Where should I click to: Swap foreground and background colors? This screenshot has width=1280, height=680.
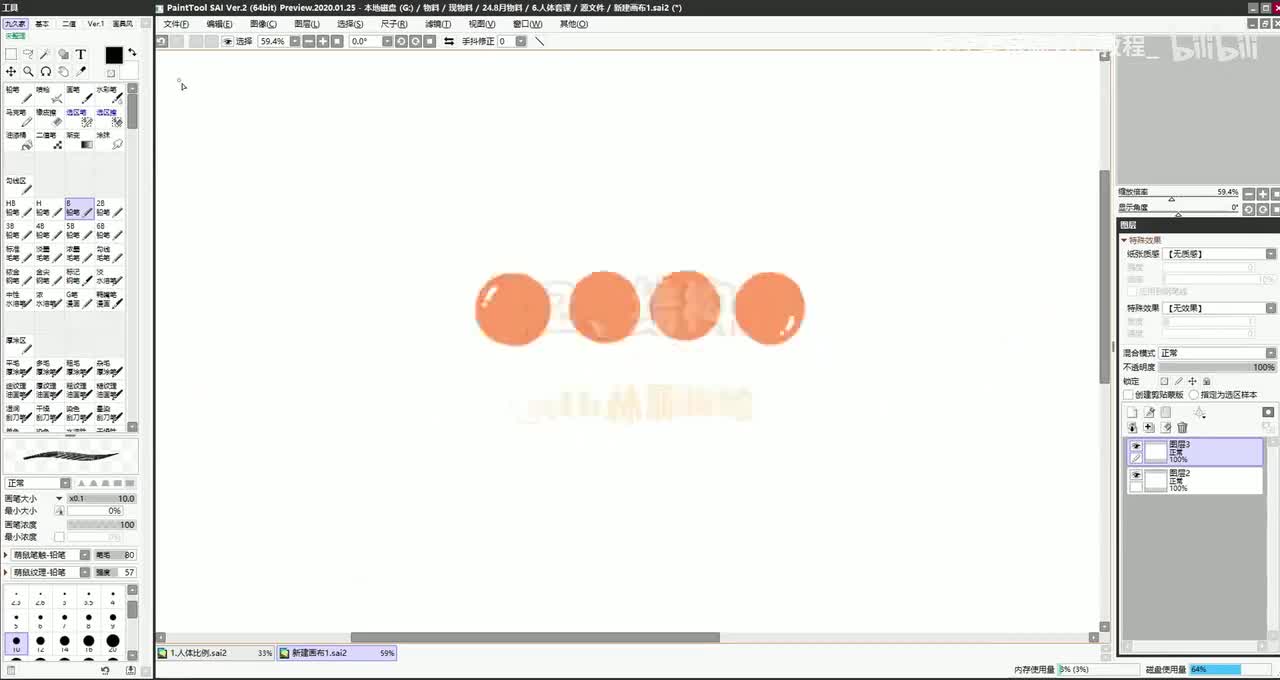tap(132, 52)
